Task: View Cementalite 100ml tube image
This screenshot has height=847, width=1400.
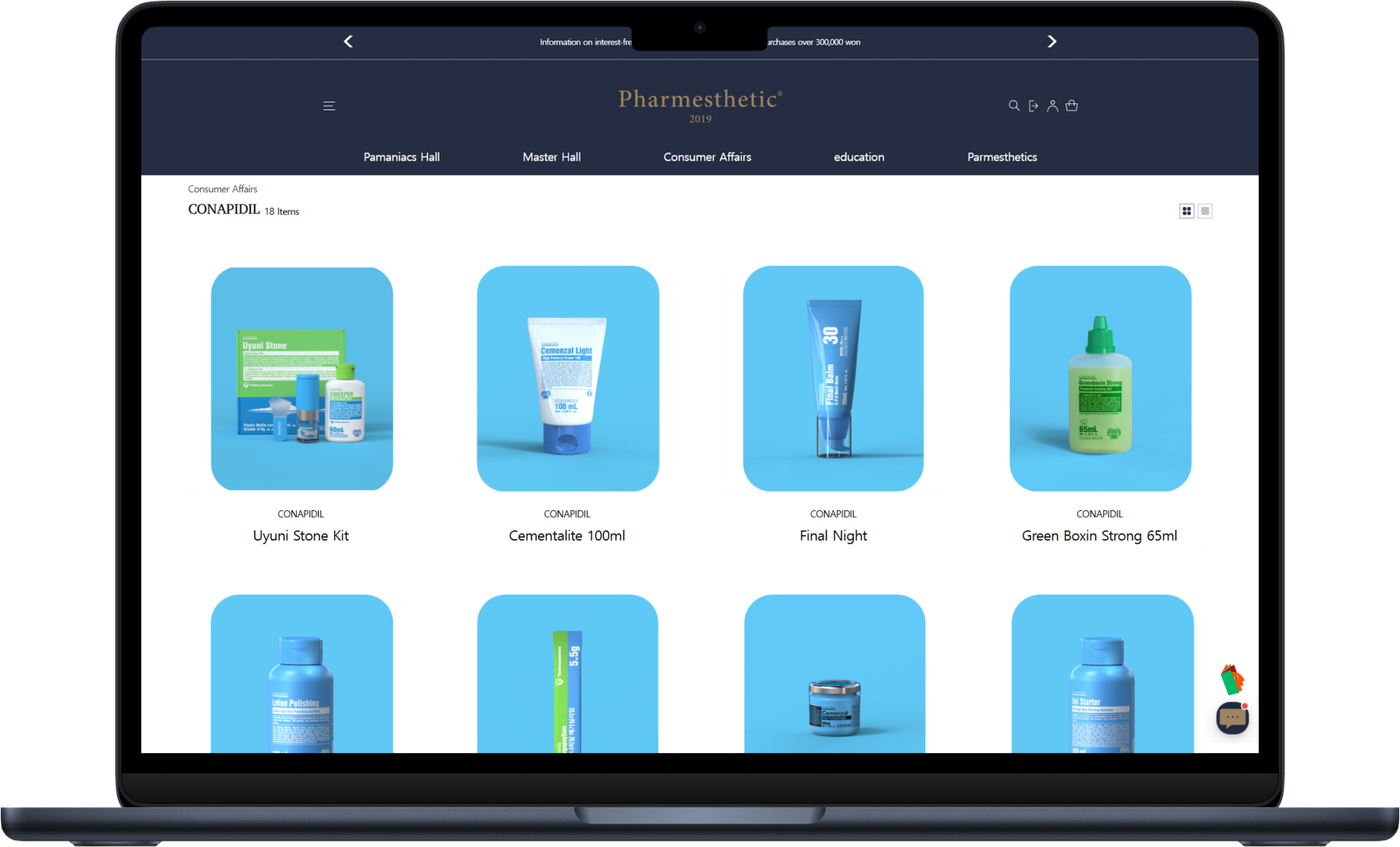Action: tap(568, 379)
